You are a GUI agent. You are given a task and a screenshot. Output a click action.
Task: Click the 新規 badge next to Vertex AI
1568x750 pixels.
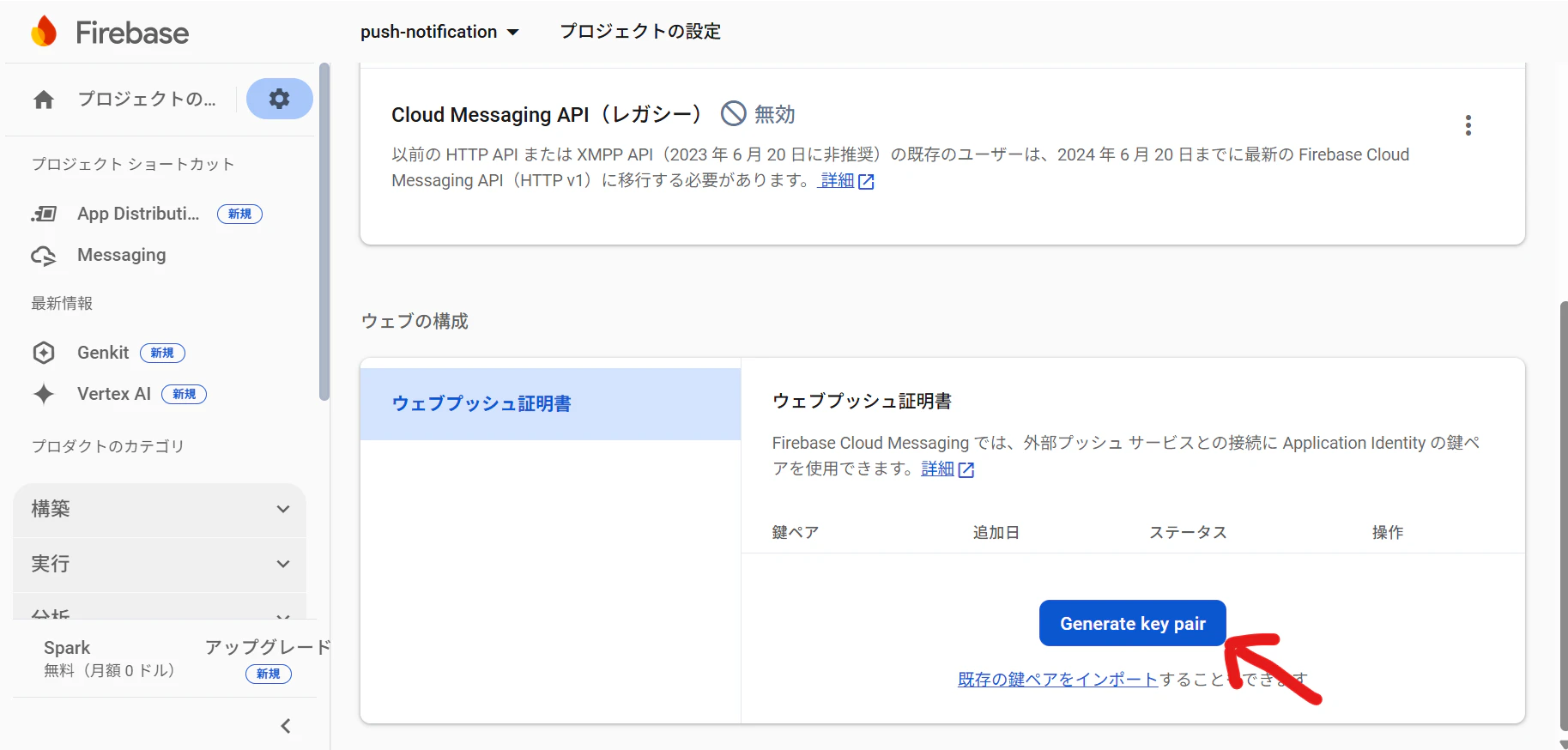[x=185, y=394]
